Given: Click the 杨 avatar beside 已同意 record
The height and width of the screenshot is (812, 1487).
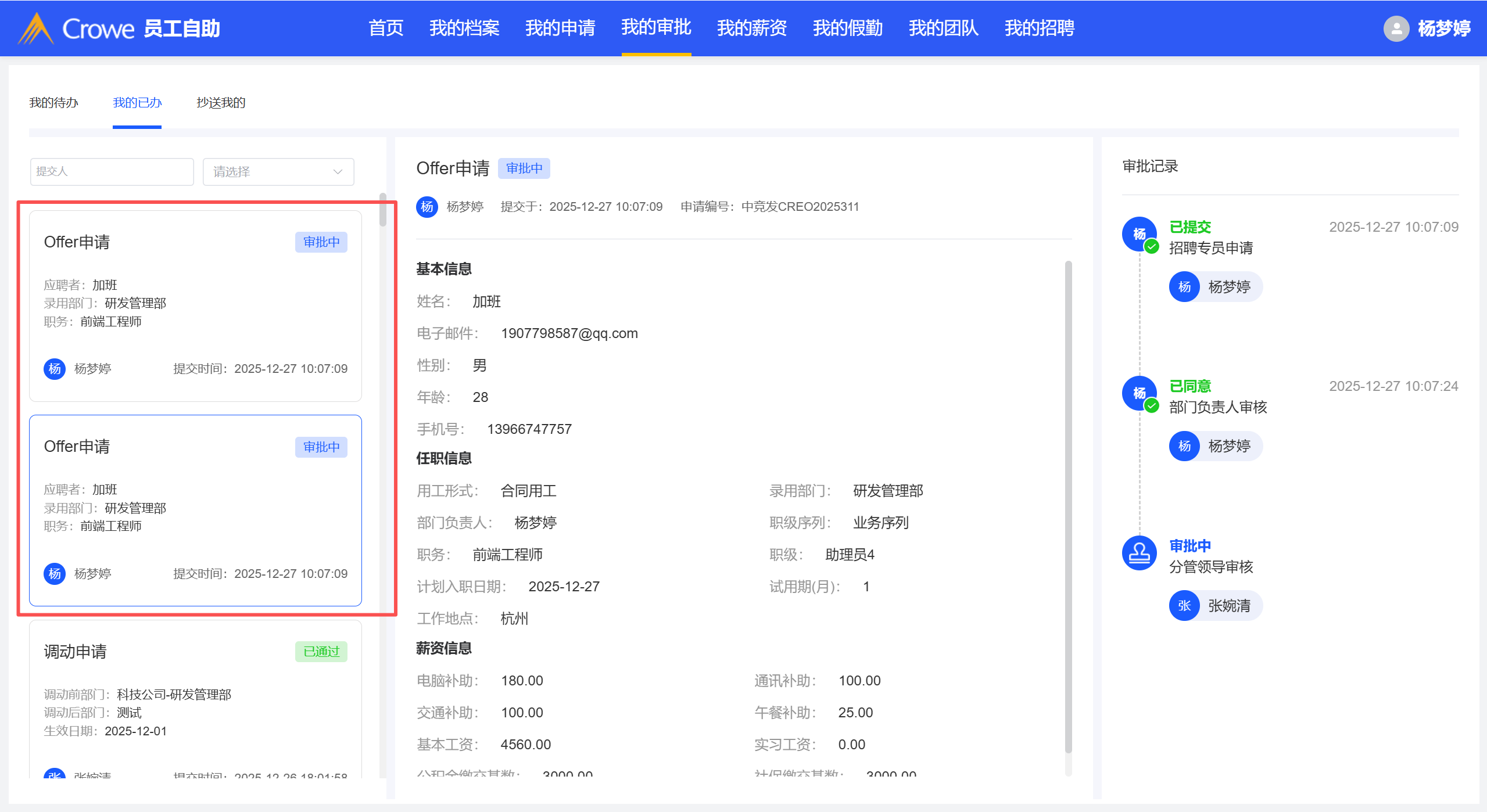Looking at the screenshot, I should coord(1139,393).
